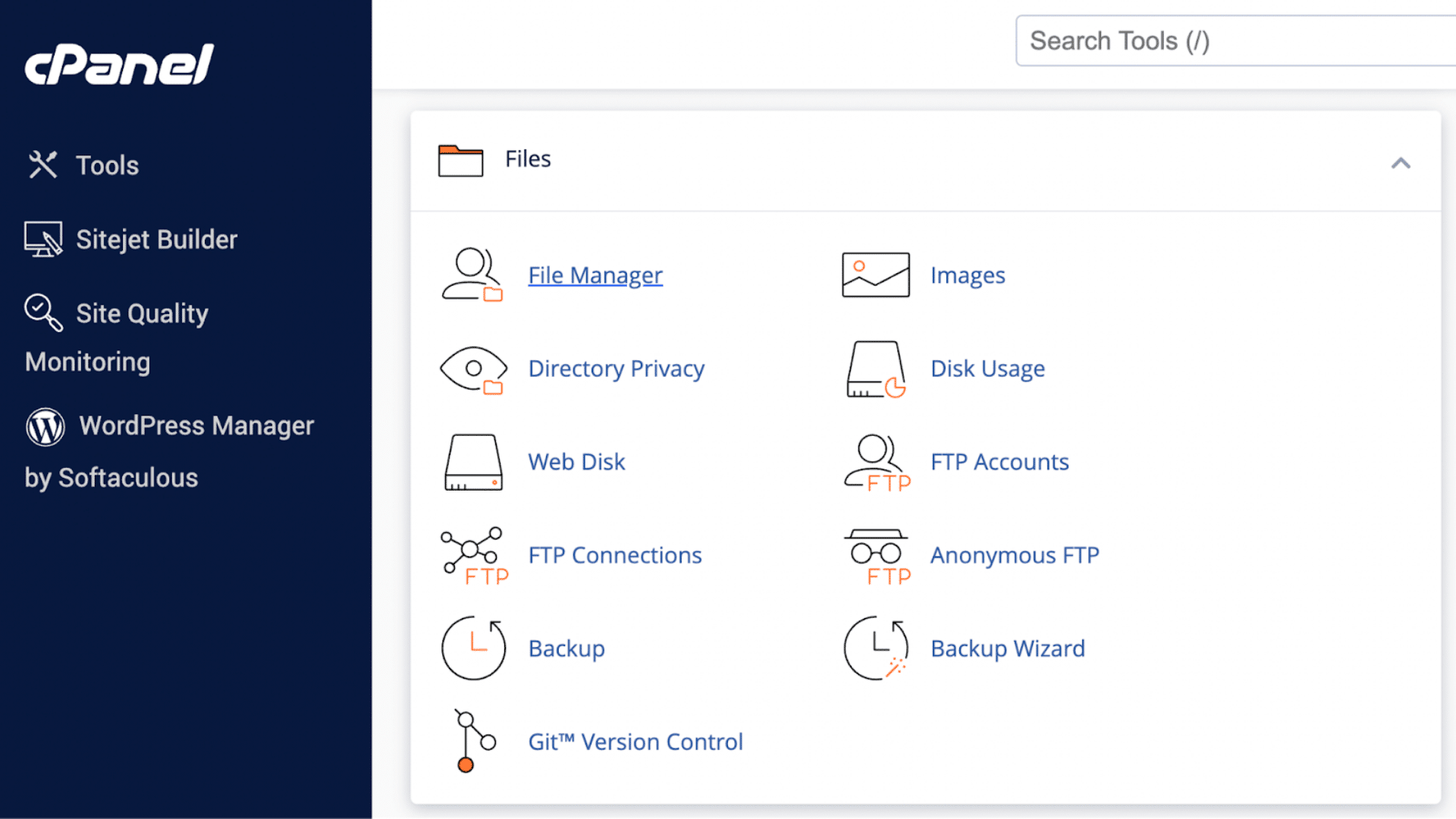Open FTP Connections using its network icon
The width and height of the screenshot is (1456, 819).
click(x=472, y=555)
